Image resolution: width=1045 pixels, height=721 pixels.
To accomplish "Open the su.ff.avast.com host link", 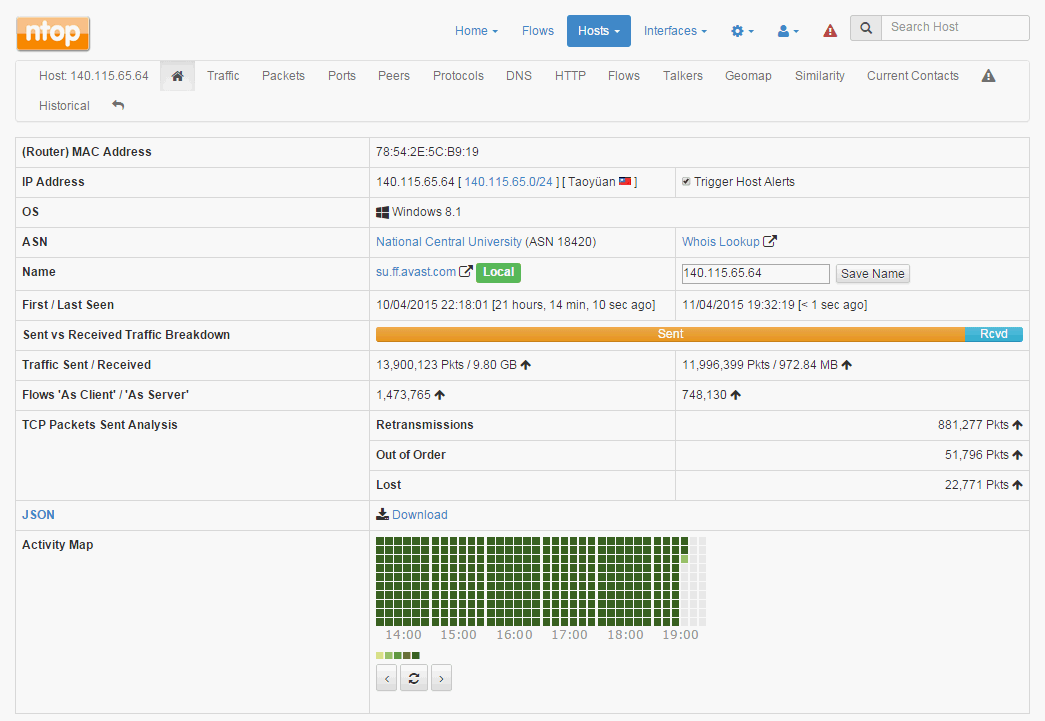I will [x=416, y=272].
